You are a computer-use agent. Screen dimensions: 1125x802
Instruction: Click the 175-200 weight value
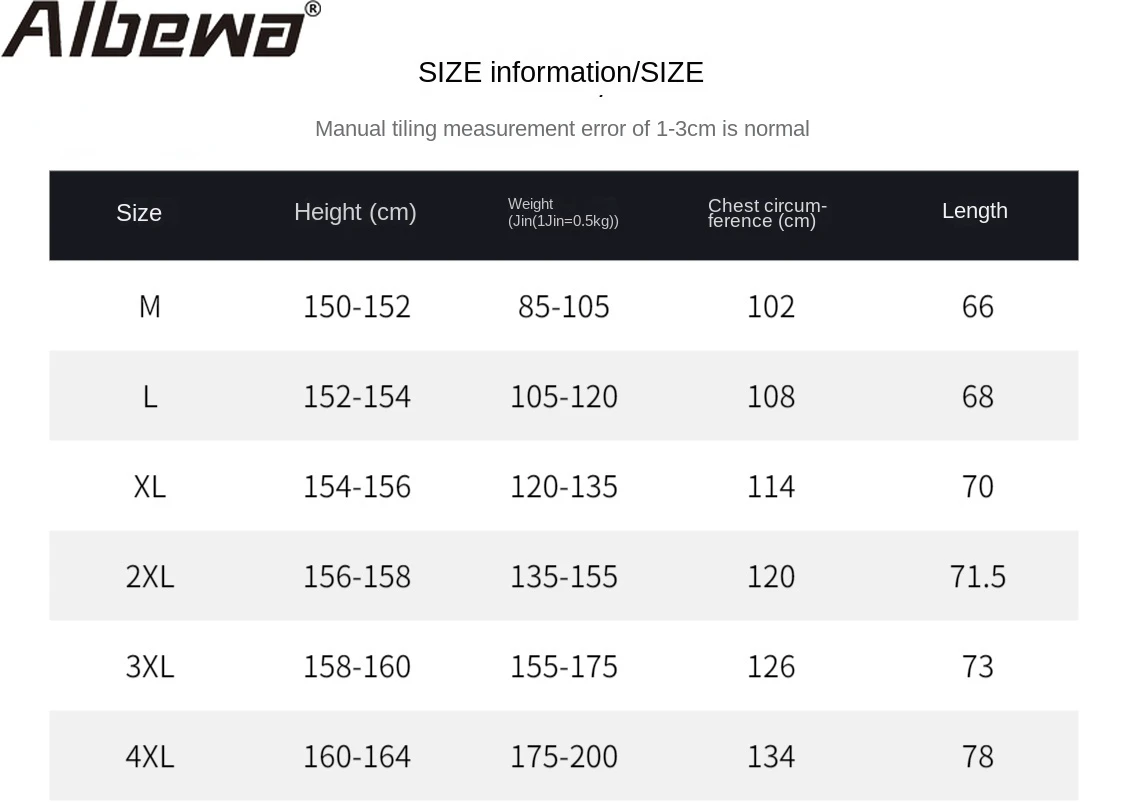click(564, 757)
